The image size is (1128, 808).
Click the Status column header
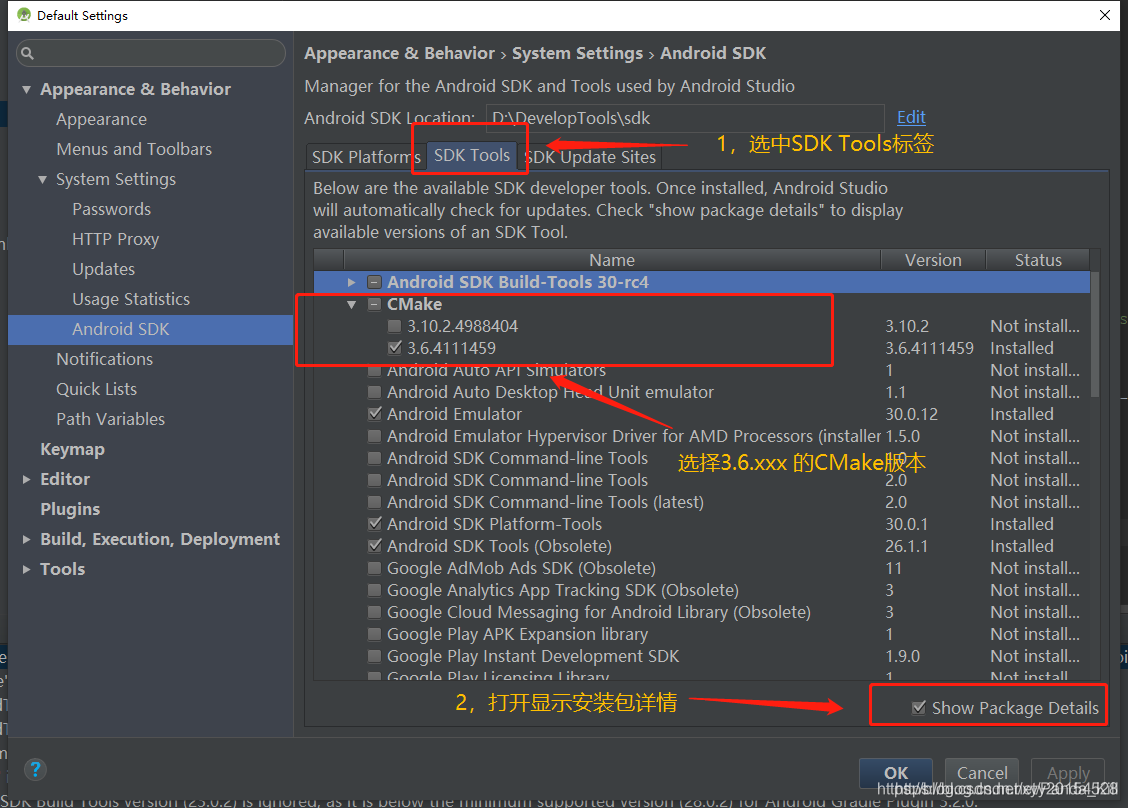(1038, 260)
